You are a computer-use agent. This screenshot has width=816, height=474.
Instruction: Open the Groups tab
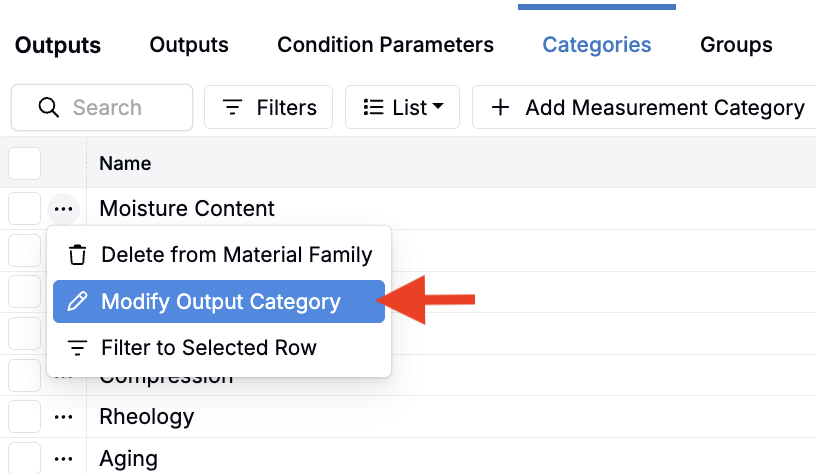pyautogui.click(x=736, y=45)
